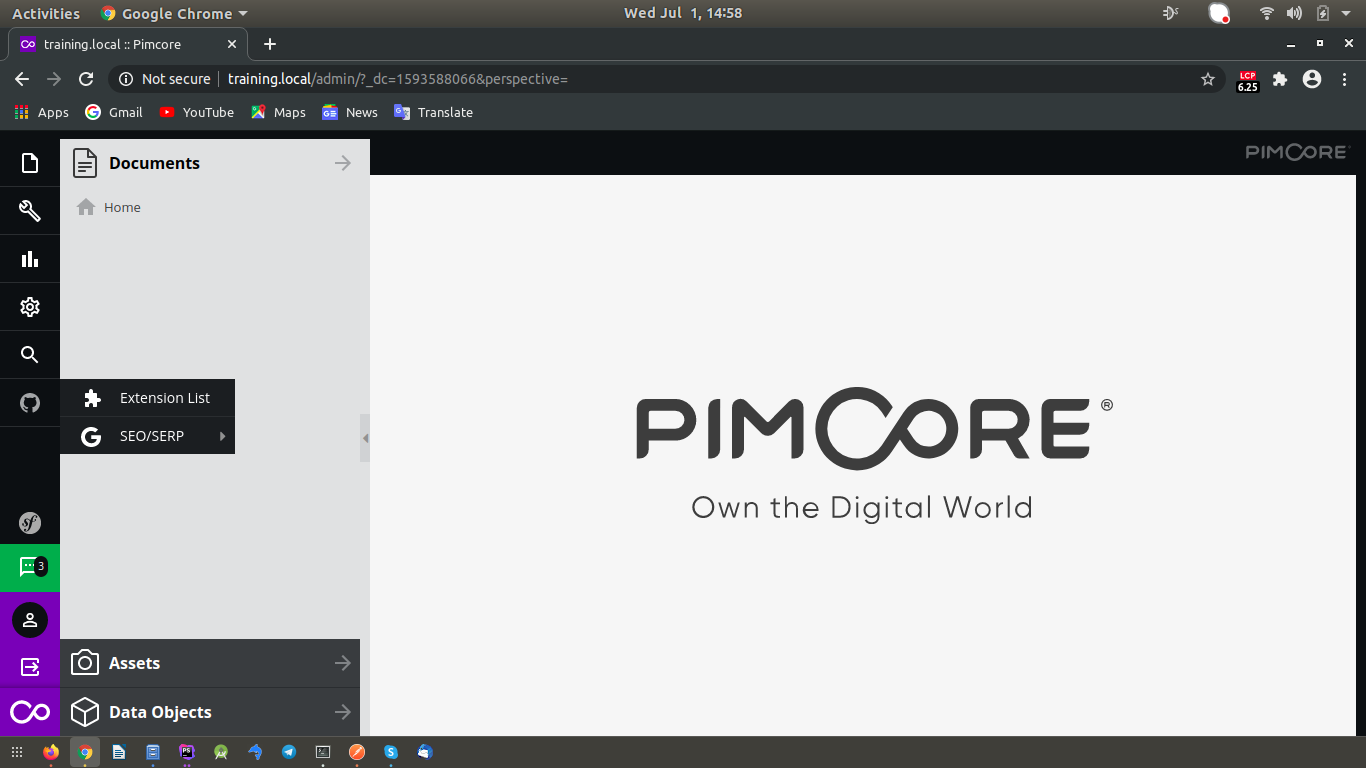
Task: Click the Not secure site info indicator
Action: pyautogui.click(x=165, y=79)
